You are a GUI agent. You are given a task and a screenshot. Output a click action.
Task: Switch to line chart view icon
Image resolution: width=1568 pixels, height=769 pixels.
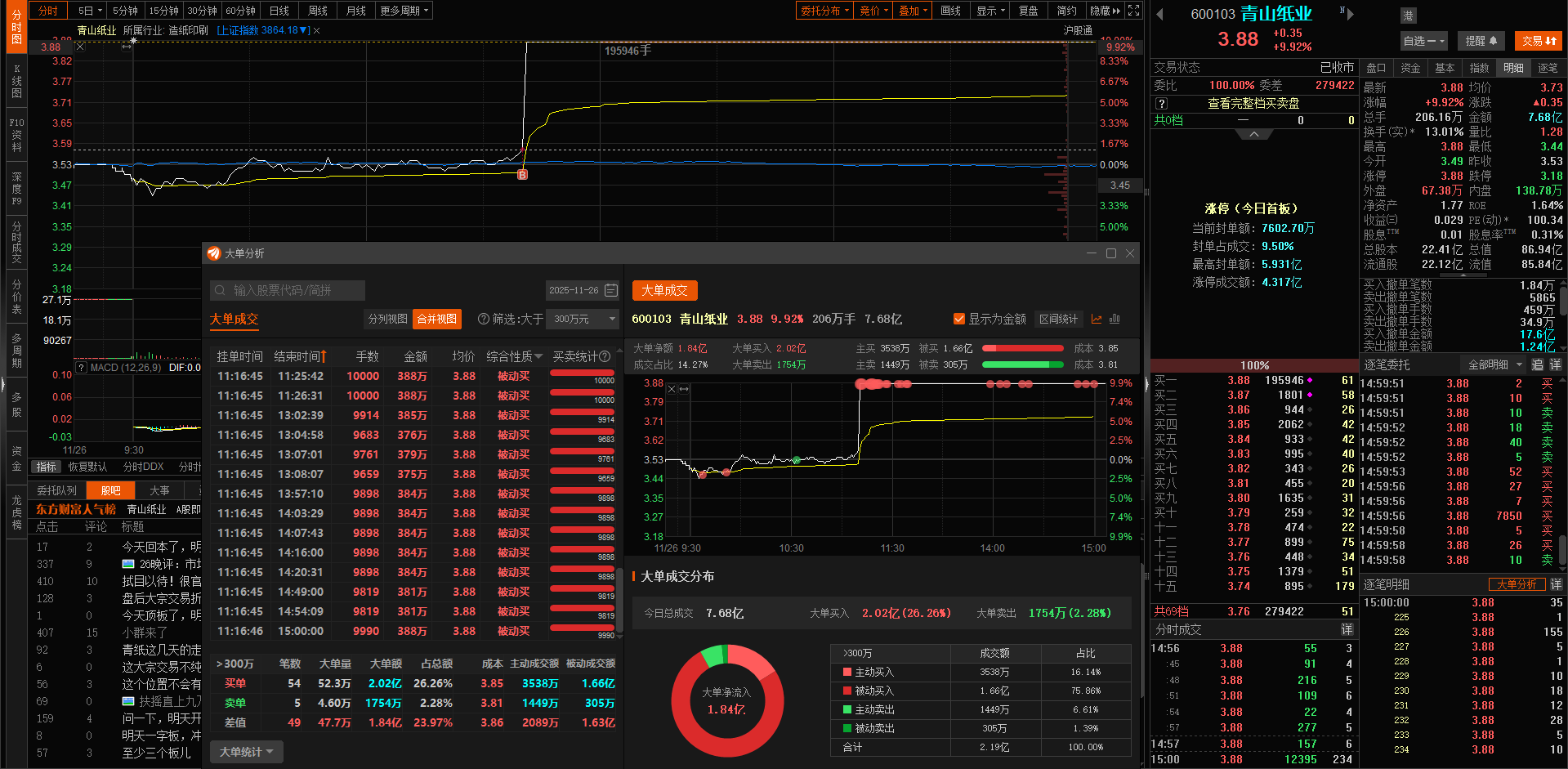tap(1097, 319)
